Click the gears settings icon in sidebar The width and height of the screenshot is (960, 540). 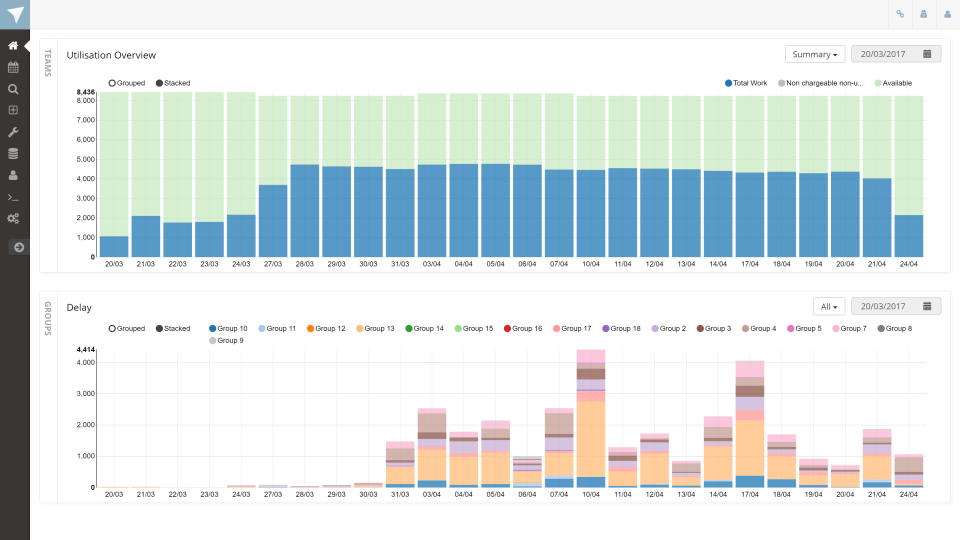13,218
